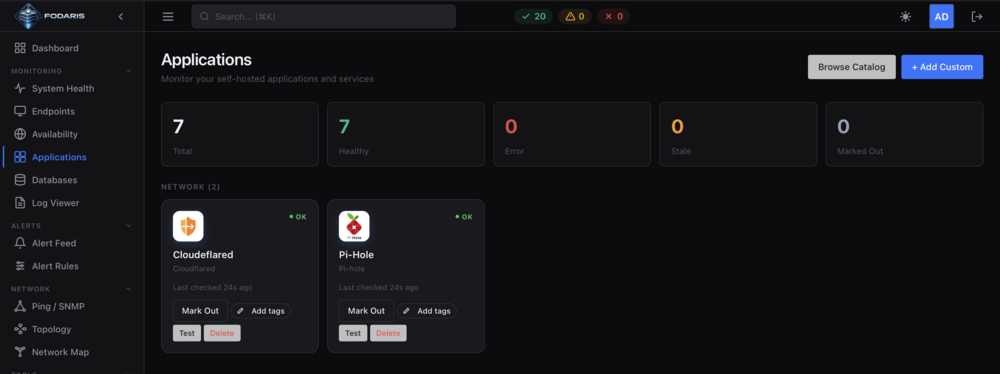Add tags to Pi-Hole
Image resolution: width=1000 pixels, height=374 pixels.
[x=427, y=311]
